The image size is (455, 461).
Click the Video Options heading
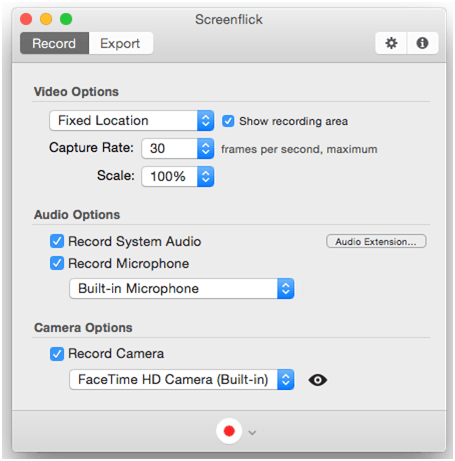(x=76, y=92)
